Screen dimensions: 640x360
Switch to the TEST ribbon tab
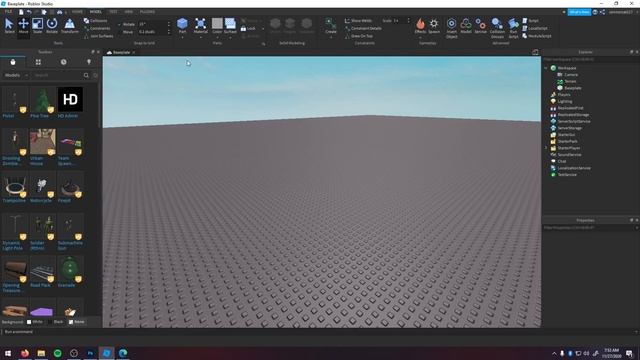[113, 12]
